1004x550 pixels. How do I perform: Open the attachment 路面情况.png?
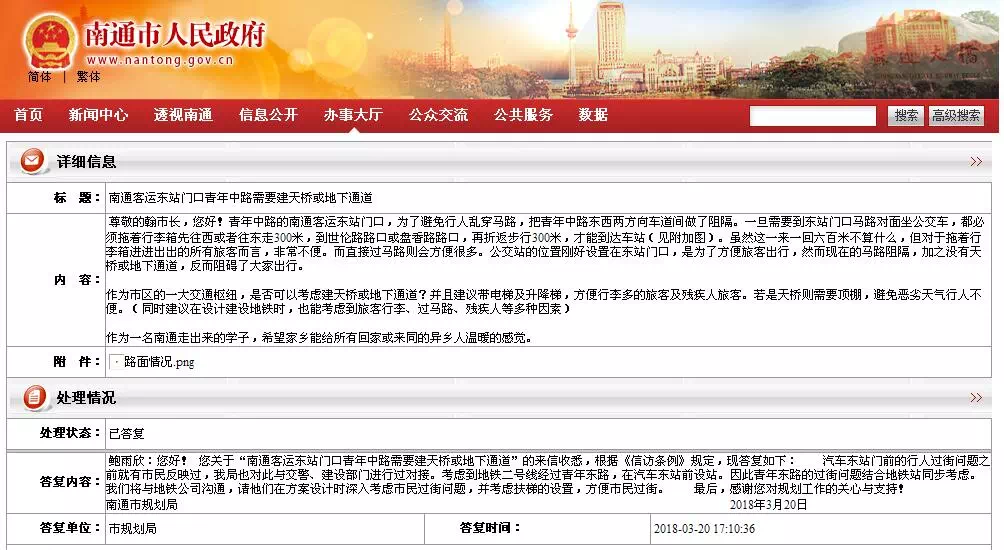[159, 362]
